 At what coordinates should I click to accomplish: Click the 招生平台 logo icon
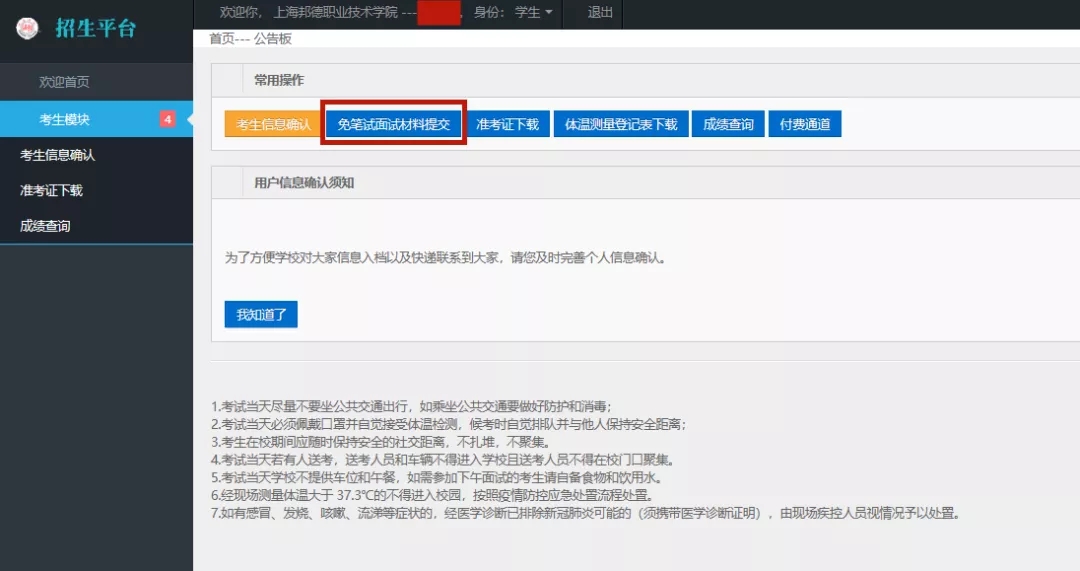click(27, 28)
